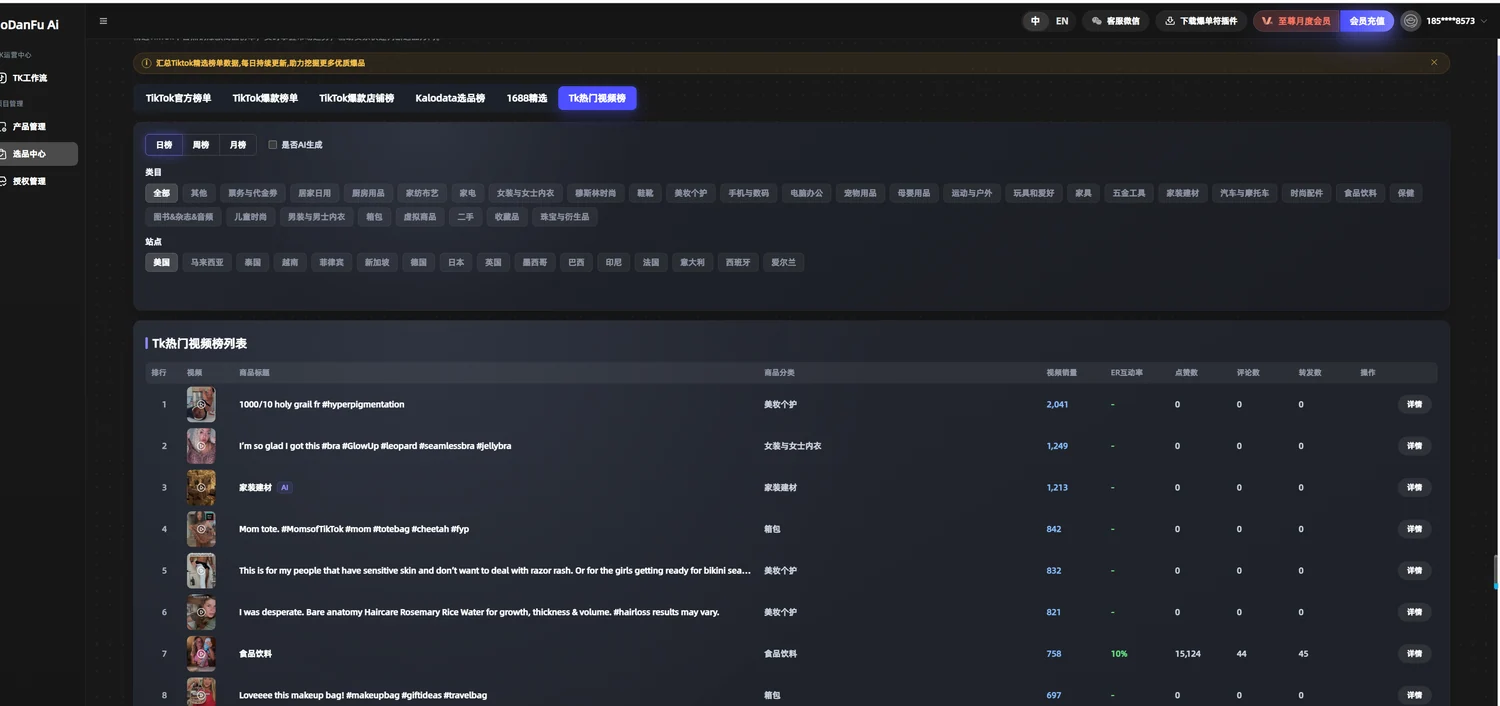Screen dimensions: 1500x706
Task: Select the 周榜 weekly ranking option
Action: (x=201, y=145)
